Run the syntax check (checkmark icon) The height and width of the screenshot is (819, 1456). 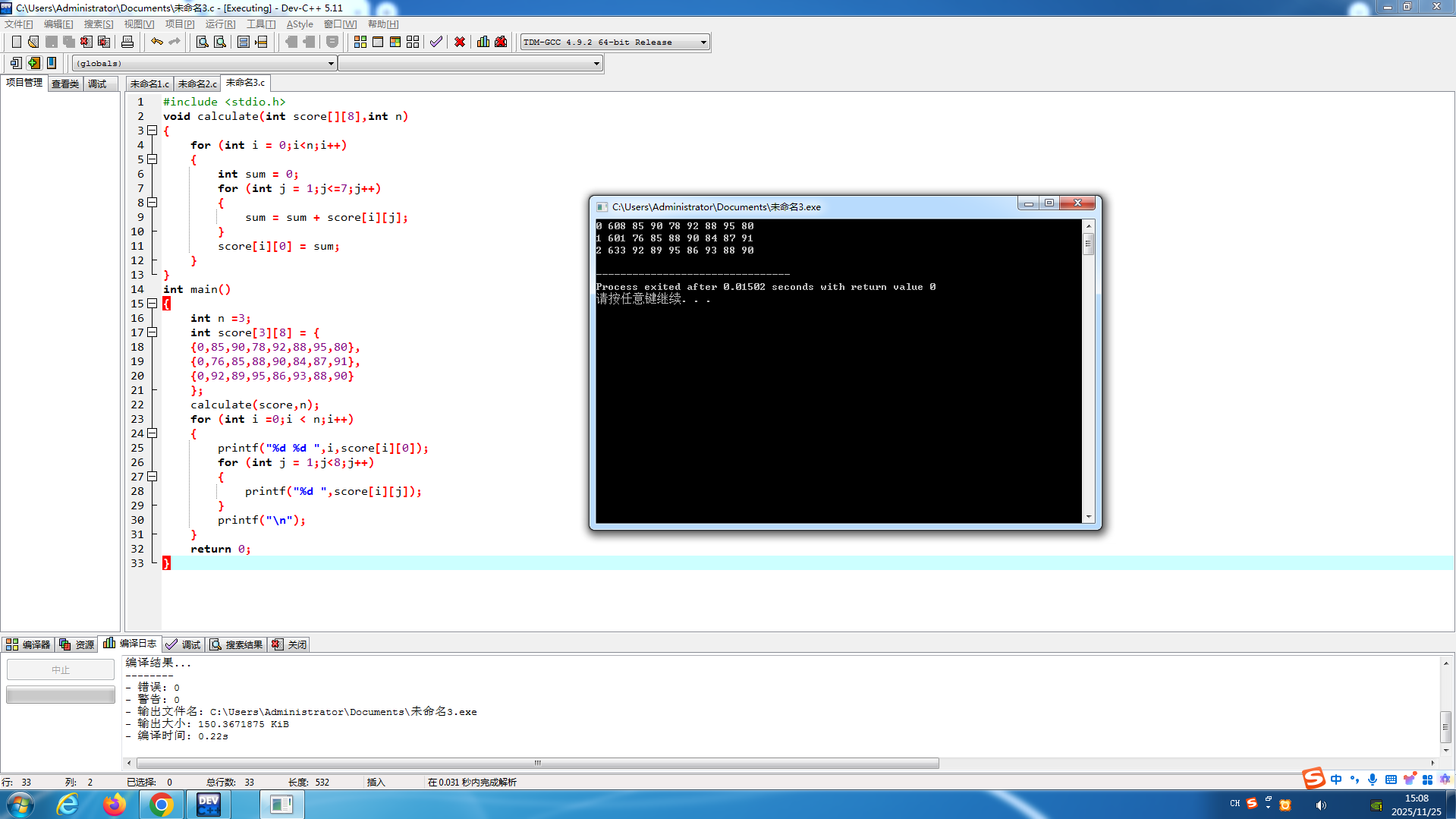436,42
